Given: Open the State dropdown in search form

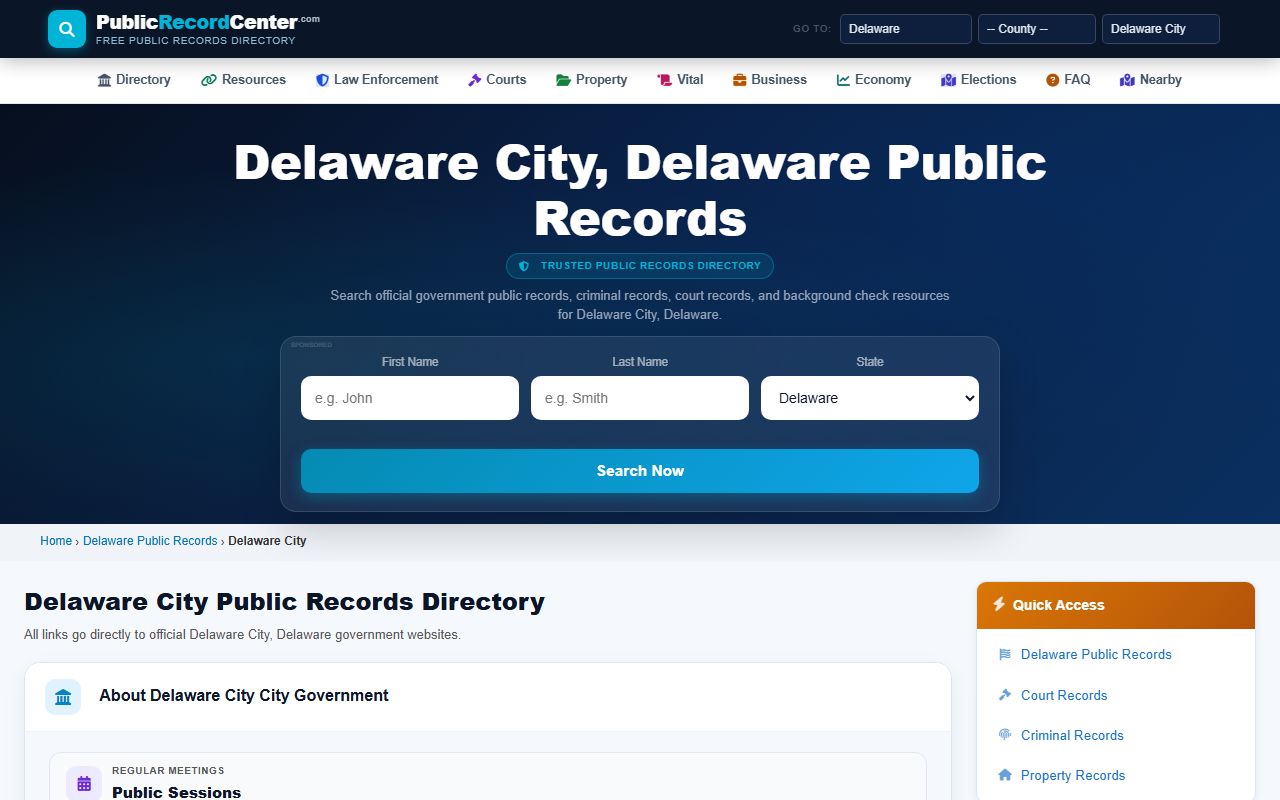Looking at the screenshot, I should coord(870,398).
